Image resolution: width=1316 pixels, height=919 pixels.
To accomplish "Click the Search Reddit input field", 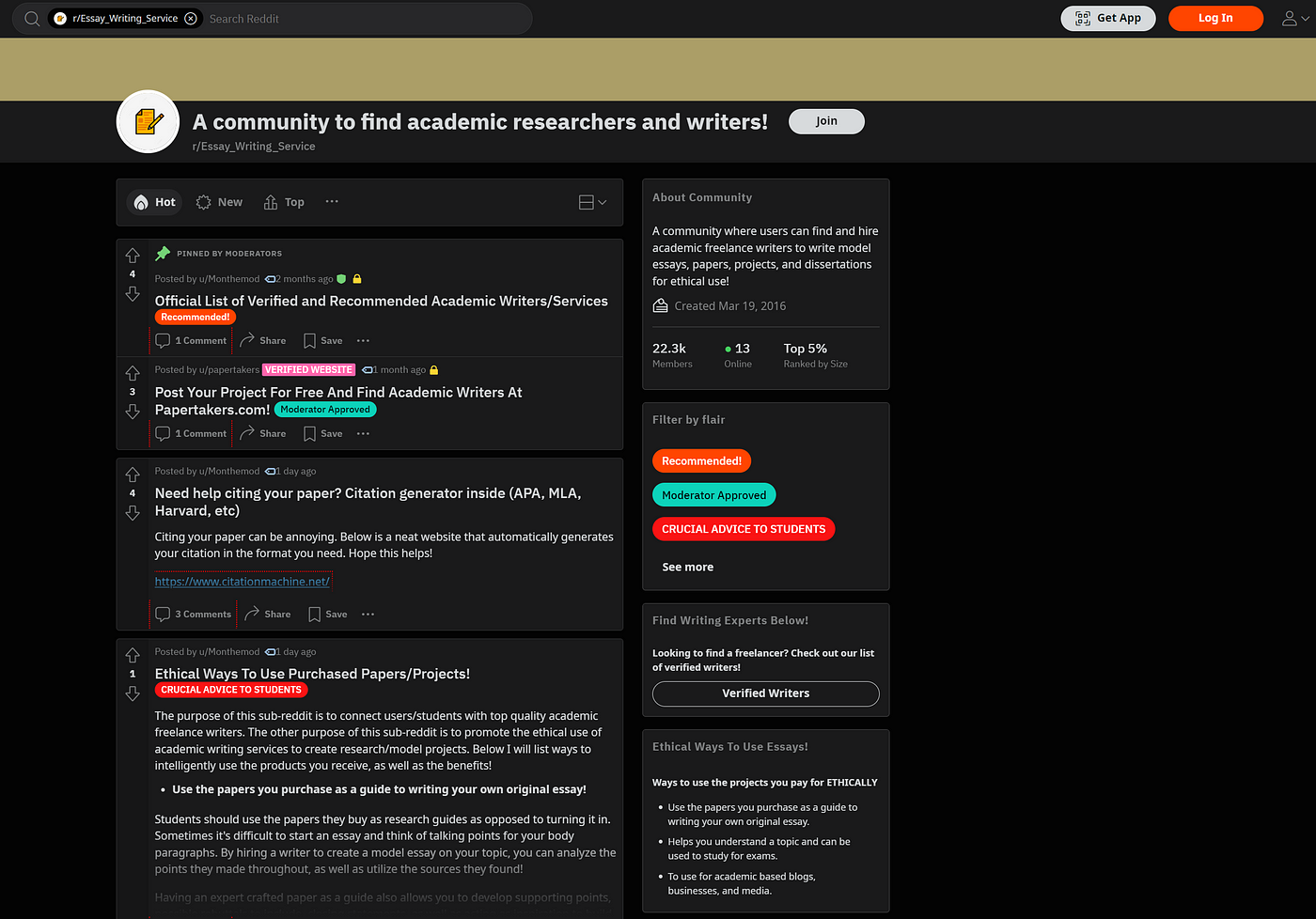I will pyautogui.click(x=367, y=19).
